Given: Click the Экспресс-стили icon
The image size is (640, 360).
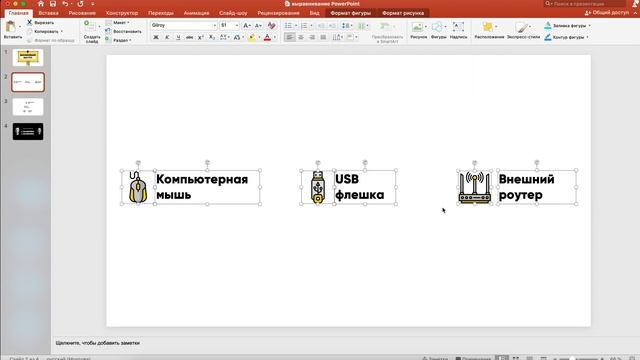Looking at the screenshot, I should pyautogui.click(x=521, y=27).
